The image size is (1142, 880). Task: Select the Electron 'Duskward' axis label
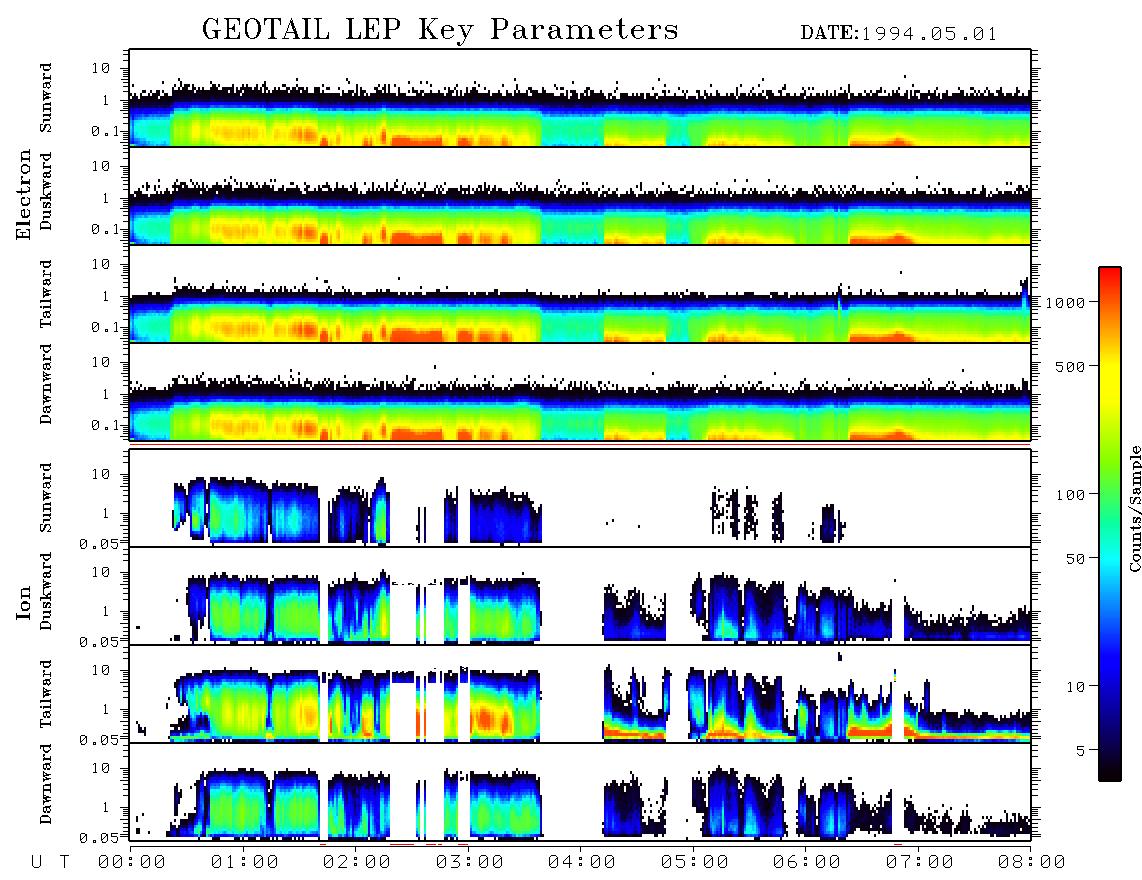[x=46, y=192]
